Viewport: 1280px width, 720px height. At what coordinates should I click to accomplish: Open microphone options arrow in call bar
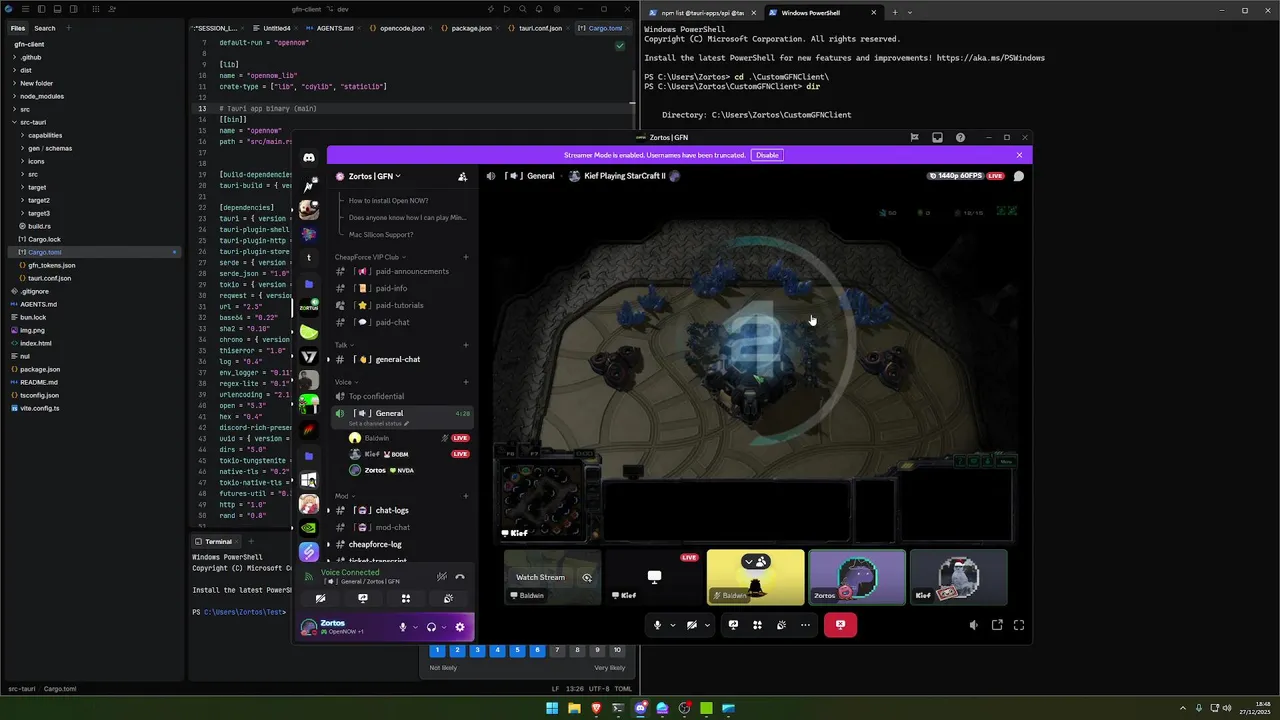pos(672,626)
